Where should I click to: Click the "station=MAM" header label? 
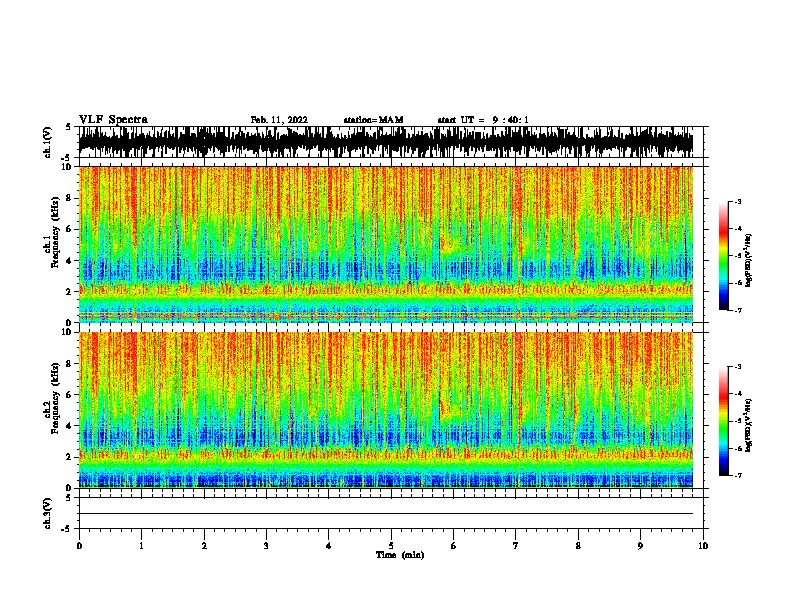tap(373, 120)
